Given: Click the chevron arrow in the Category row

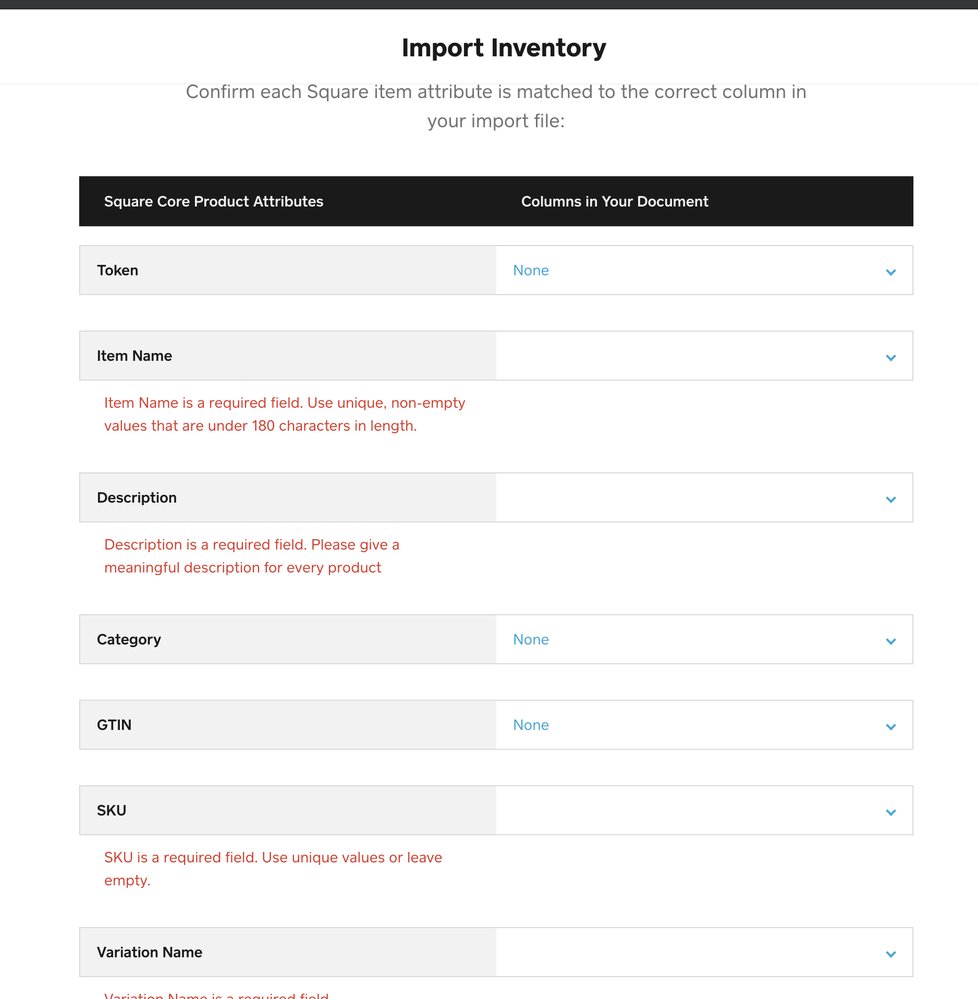Looking at the screenshot, I should coord(890,641).
